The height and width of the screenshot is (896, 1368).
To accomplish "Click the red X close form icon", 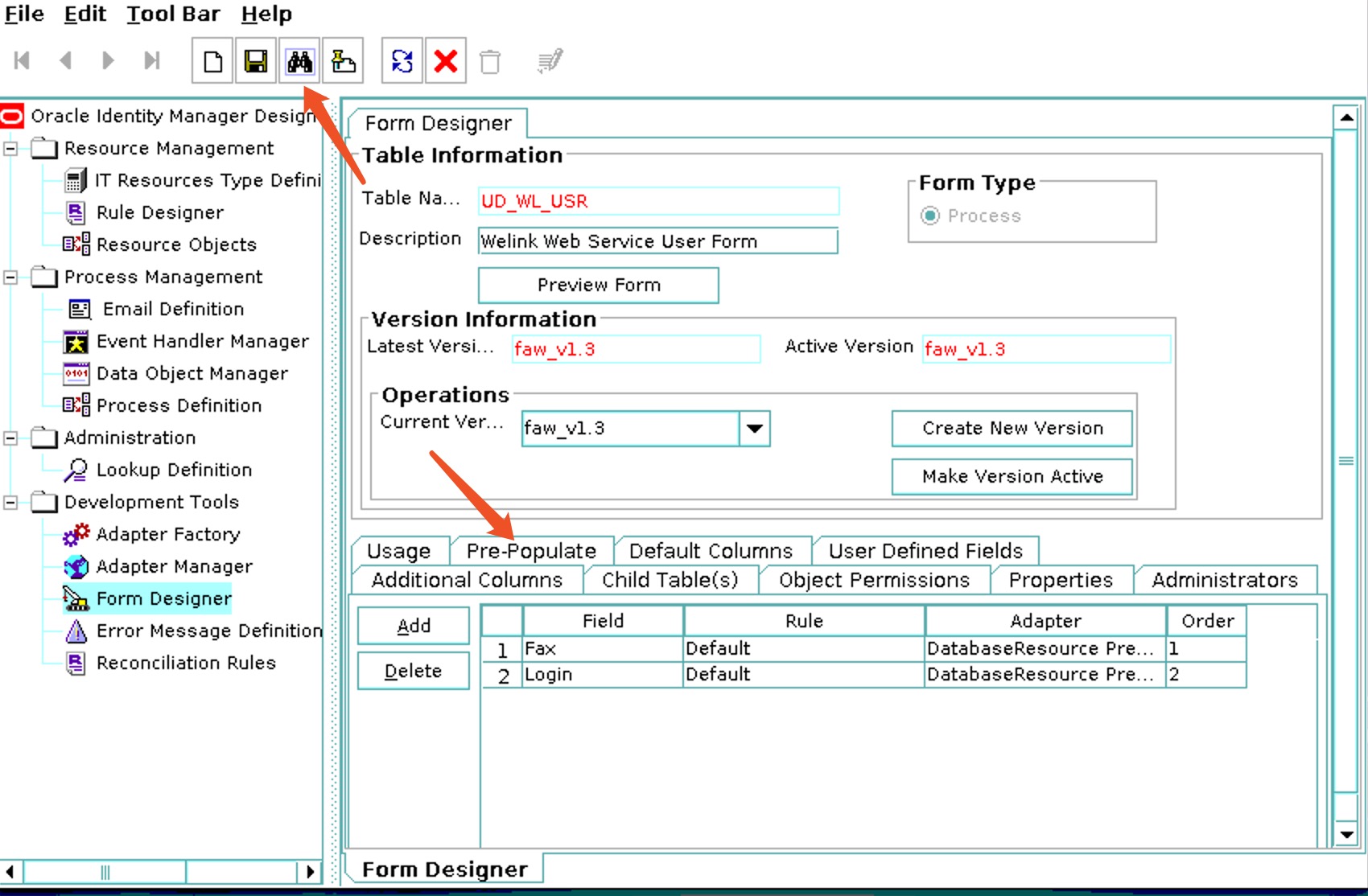I will pyautogui.click(x=445, y=61).
